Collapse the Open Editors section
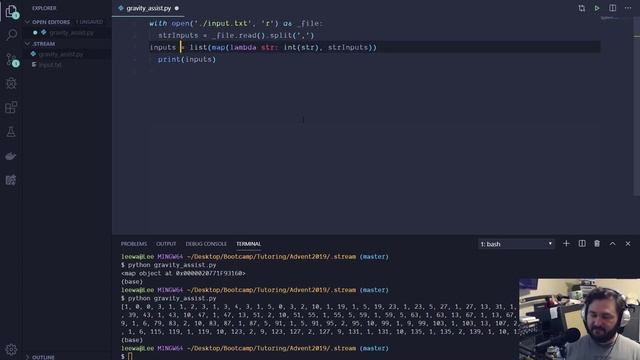This screenshot has height=360, width=640. point(67,22)
